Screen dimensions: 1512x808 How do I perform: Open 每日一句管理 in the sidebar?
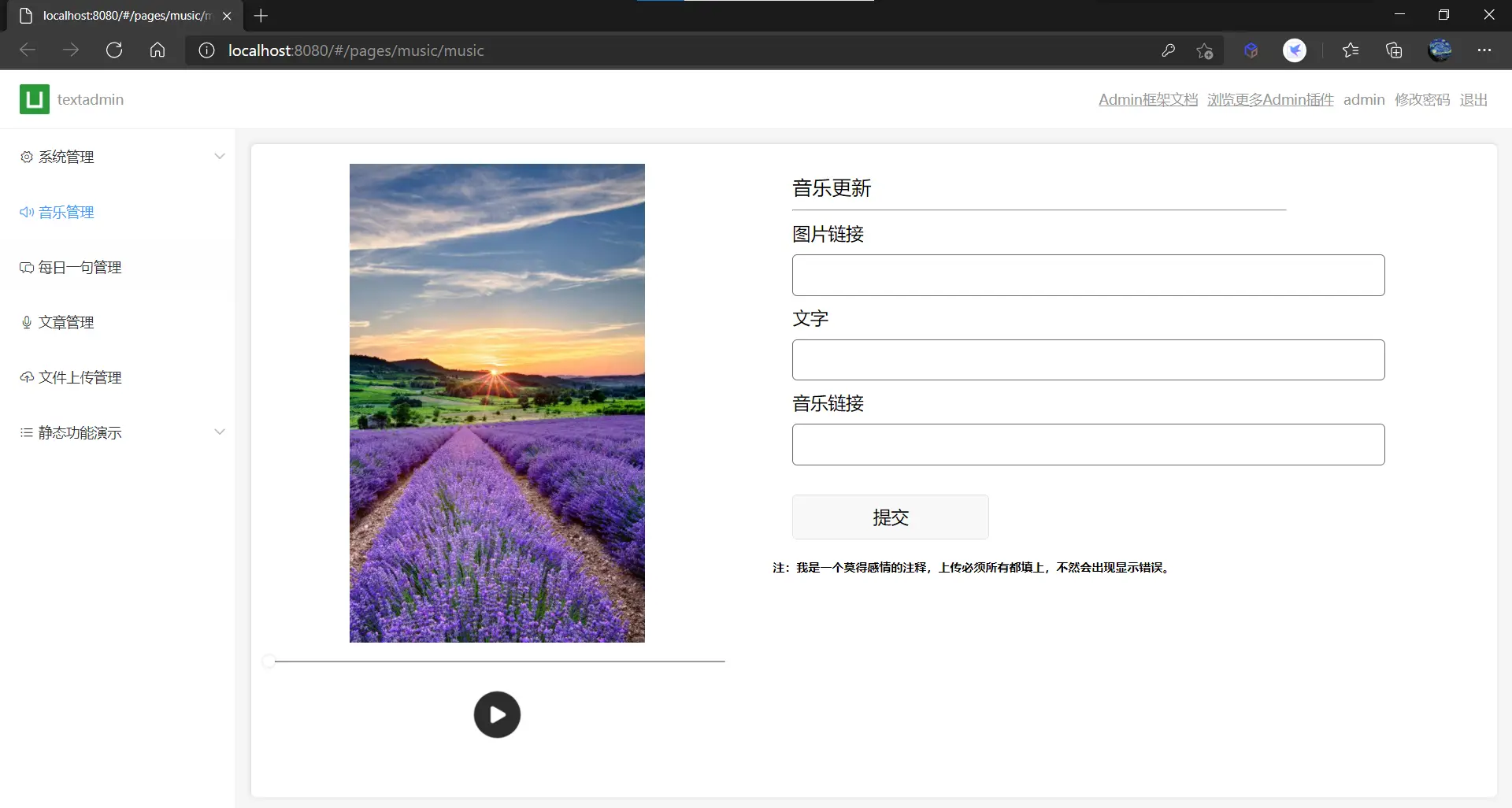pyautogui.click(x=80, y=268)
